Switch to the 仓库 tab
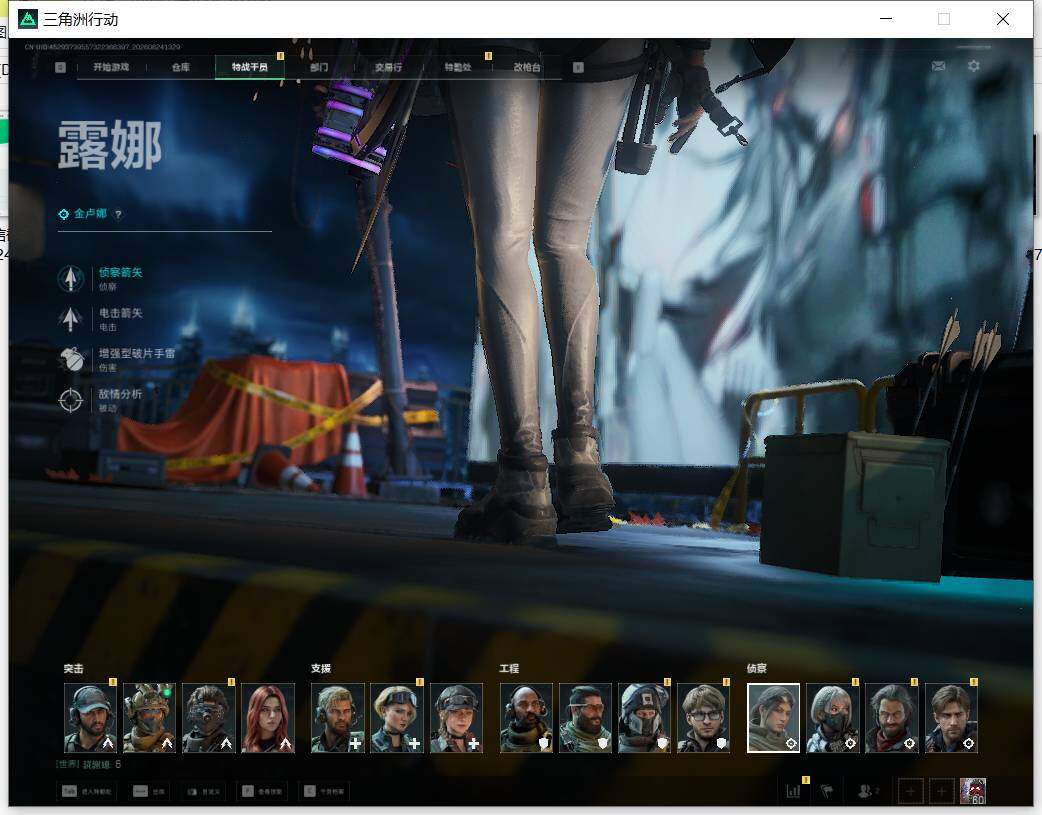 click(181, 67)
